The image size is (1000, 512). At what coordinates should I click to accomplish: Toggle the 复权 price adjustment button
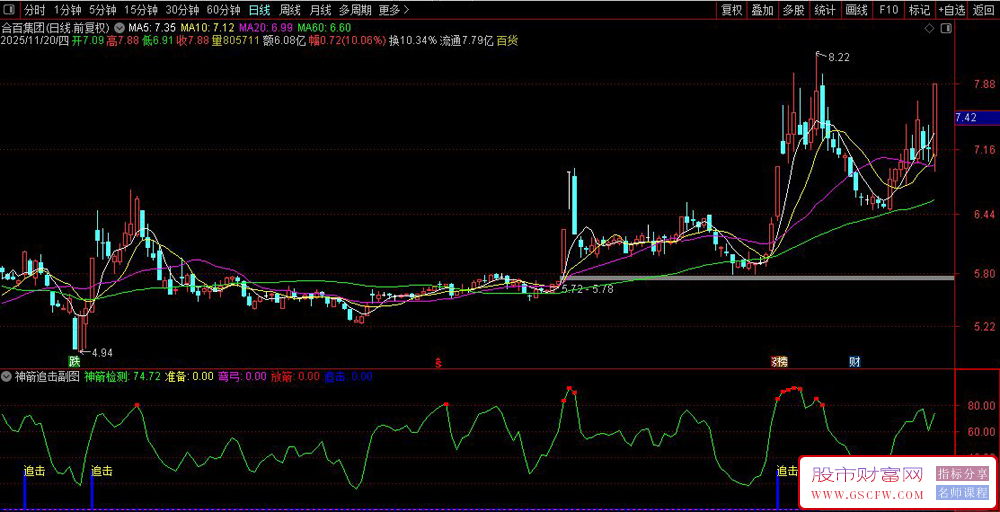[732, 10]
